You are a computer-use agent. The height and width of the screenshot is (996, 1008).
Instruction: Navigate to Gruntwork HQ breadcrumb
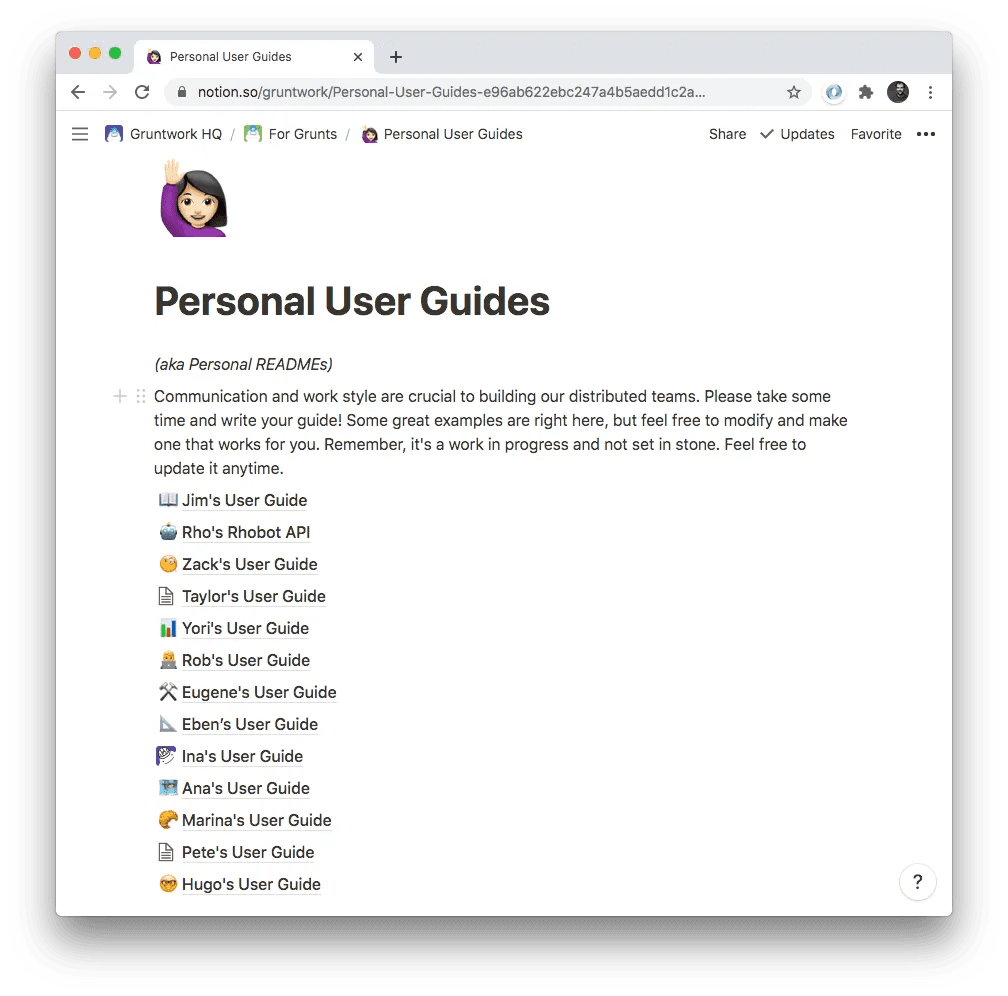163,134
